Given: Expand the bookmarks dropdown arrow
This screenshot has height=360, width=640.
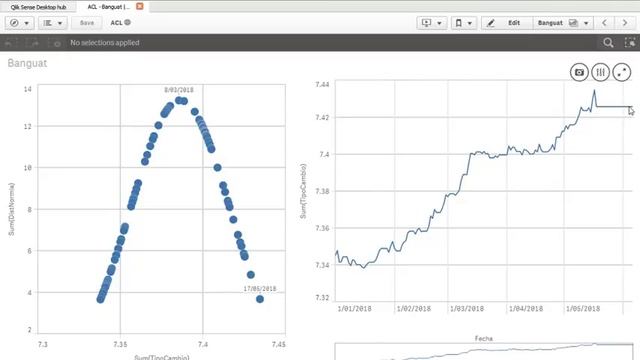Looking at the screenshot, I should [469, 23].
